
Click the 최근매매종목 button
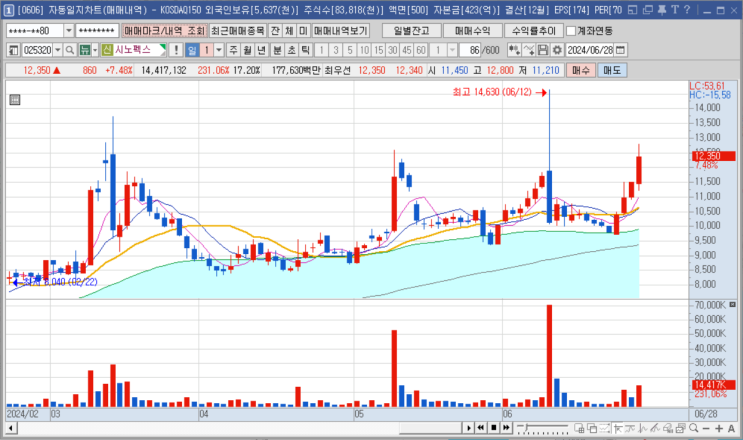pos(237,31)
